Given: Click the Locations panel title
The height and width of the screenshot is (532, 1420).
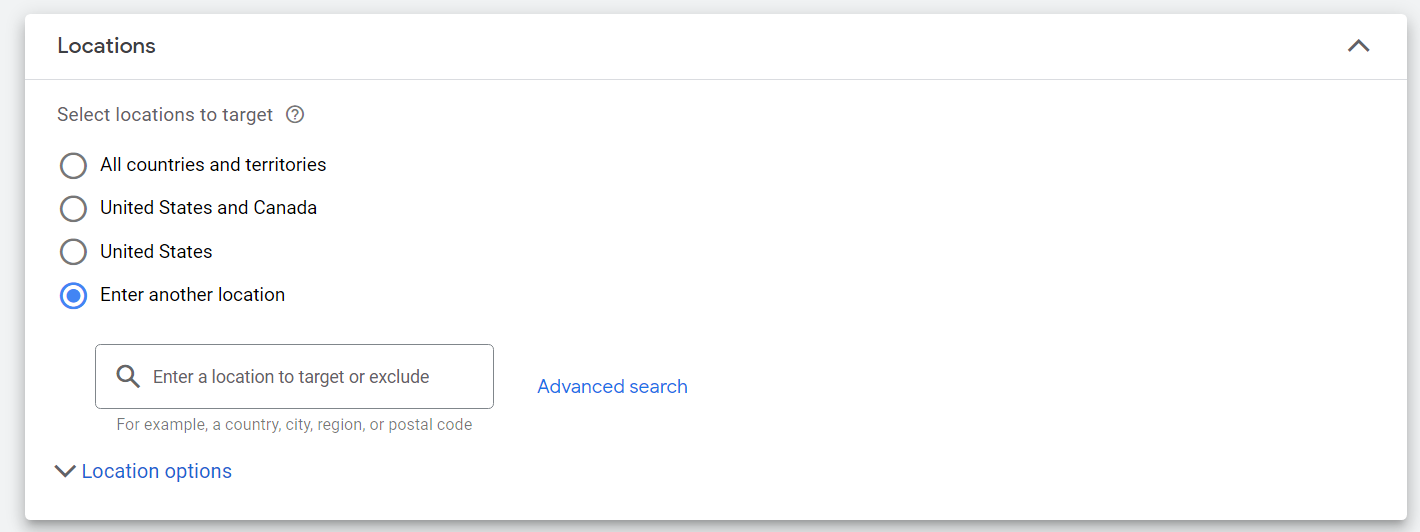Looking at the screenshot, I should [x=107, y=46].
